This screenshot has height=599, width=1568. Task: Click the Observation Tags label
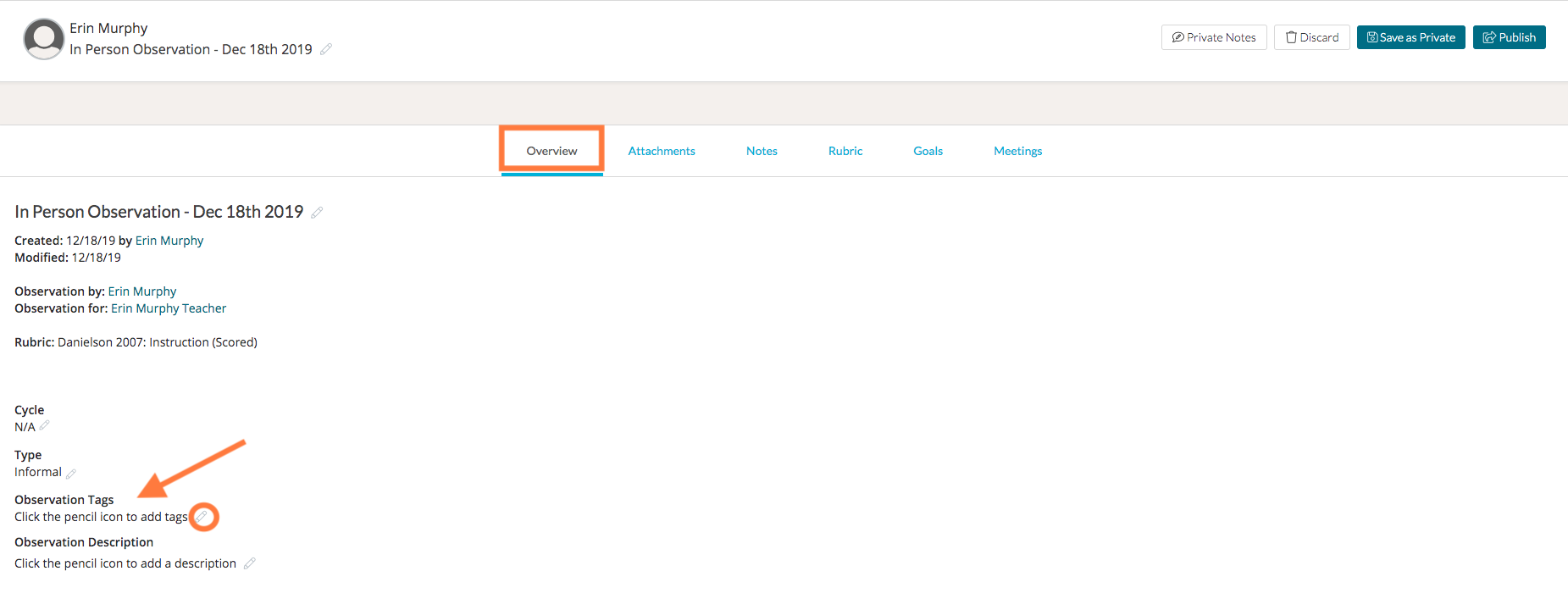64,500
